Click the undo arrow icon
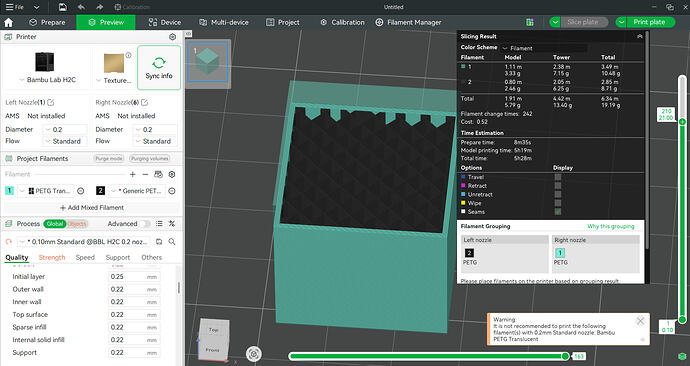690x366 pixels. tap(81, 7)
